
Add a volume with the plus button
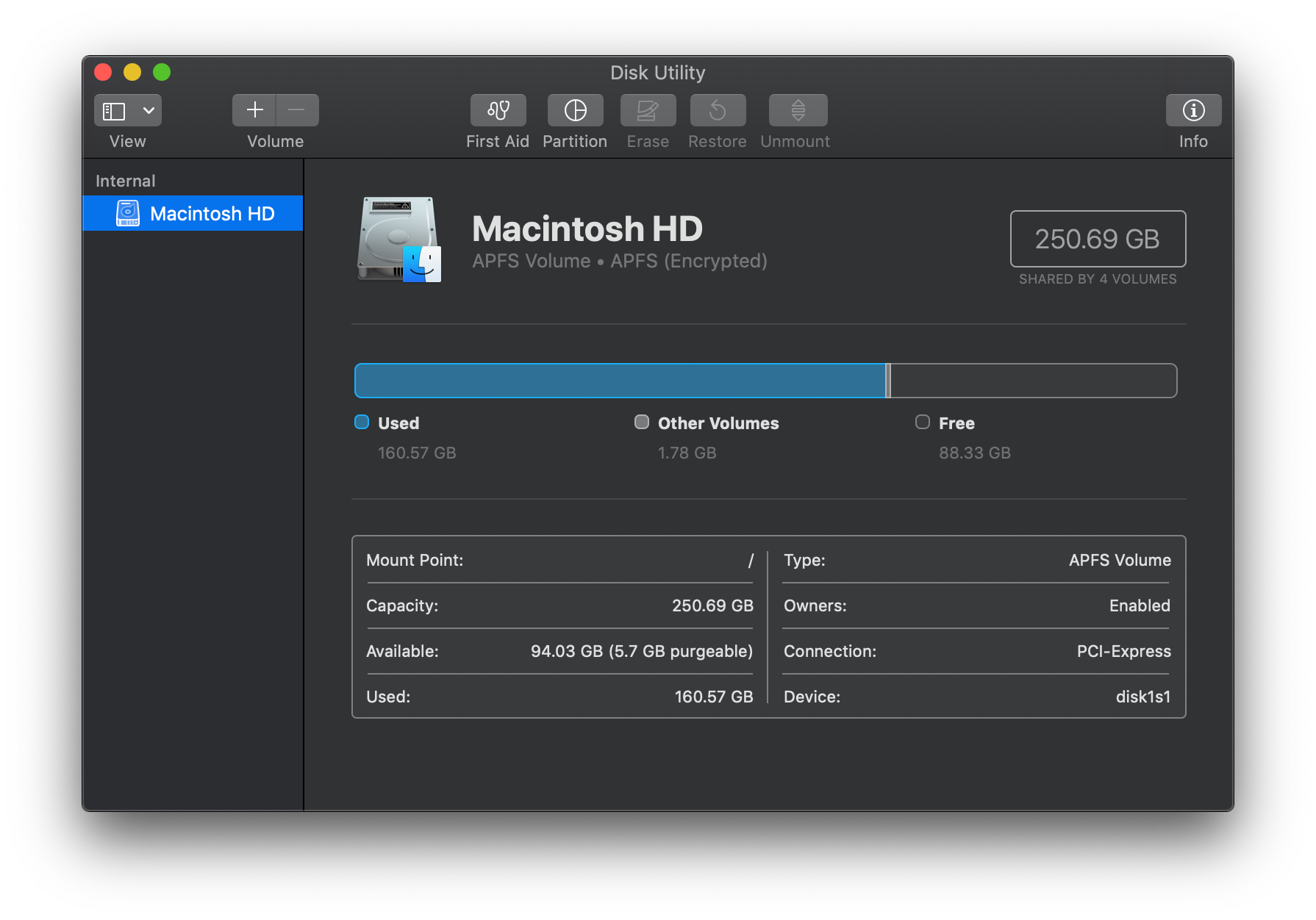(x=254, y=110)
